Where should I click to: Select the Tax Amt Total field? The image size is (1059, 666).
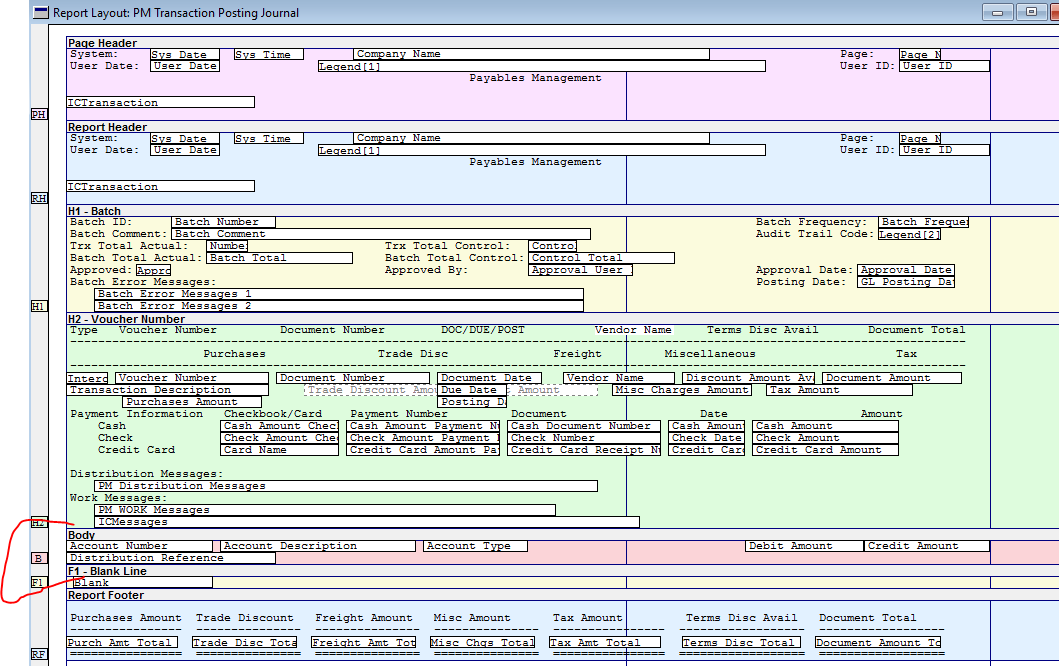coord(605,642)
